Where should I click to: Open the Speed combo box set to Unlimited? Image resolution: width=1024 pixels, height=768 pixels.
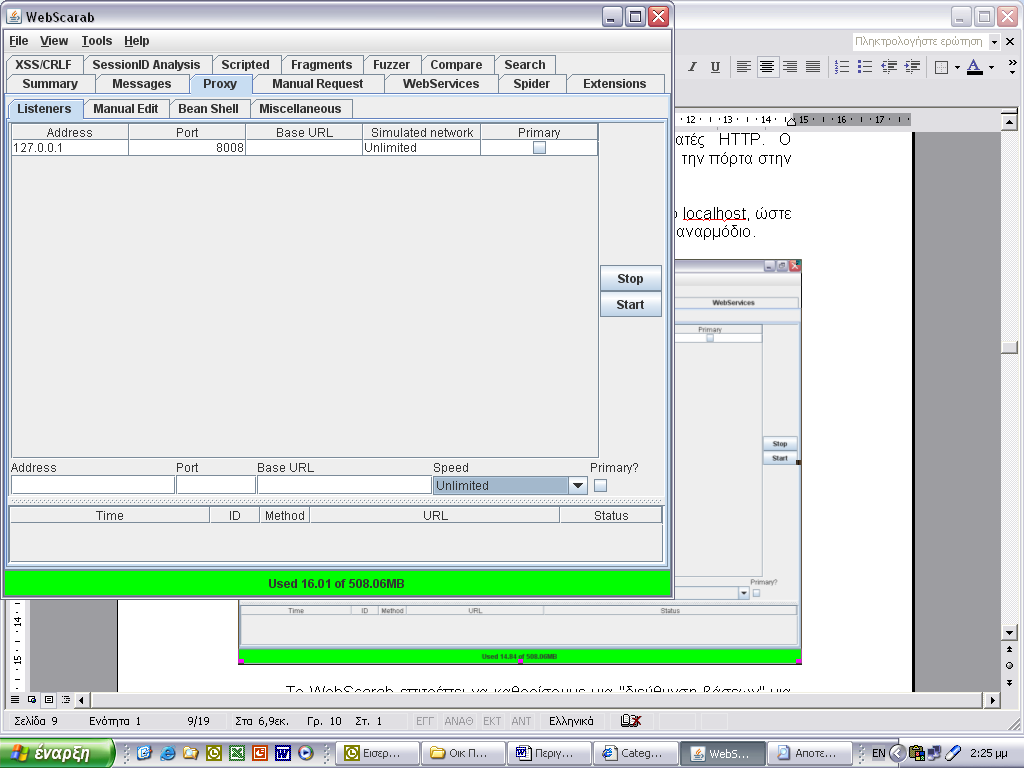pos(510,485)
